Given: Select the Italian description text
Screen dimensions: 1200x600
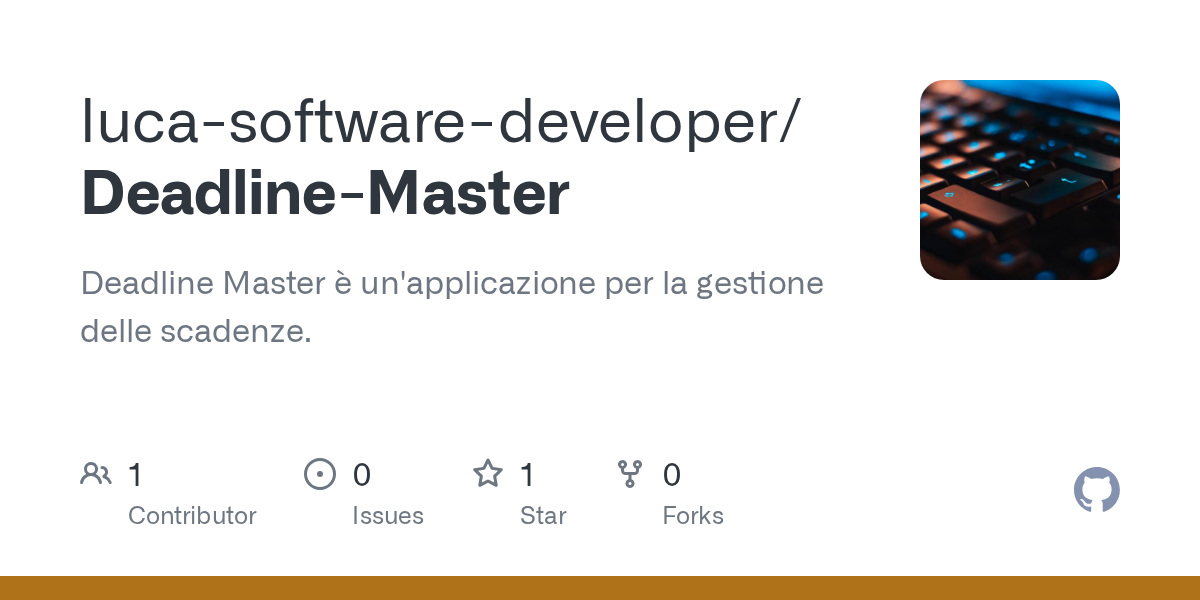Looking at the screenshot, I should pyautogui.click(x=452, y=307).
